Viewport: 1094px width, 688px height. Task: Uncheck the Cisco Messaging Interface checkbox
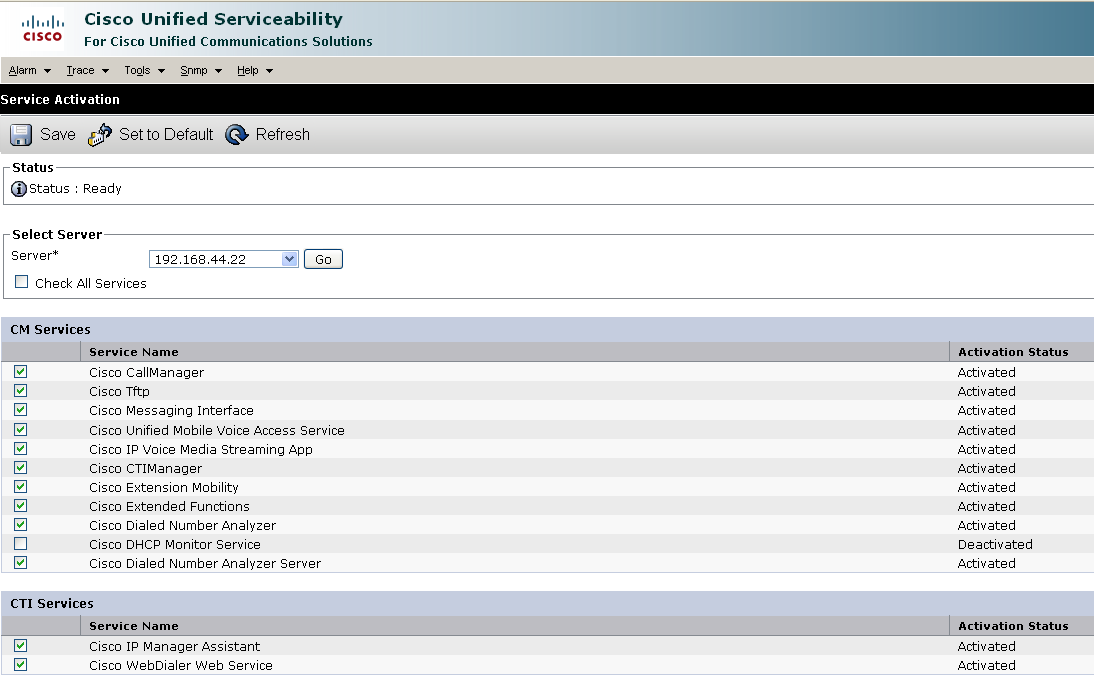(x=21, y=410)
